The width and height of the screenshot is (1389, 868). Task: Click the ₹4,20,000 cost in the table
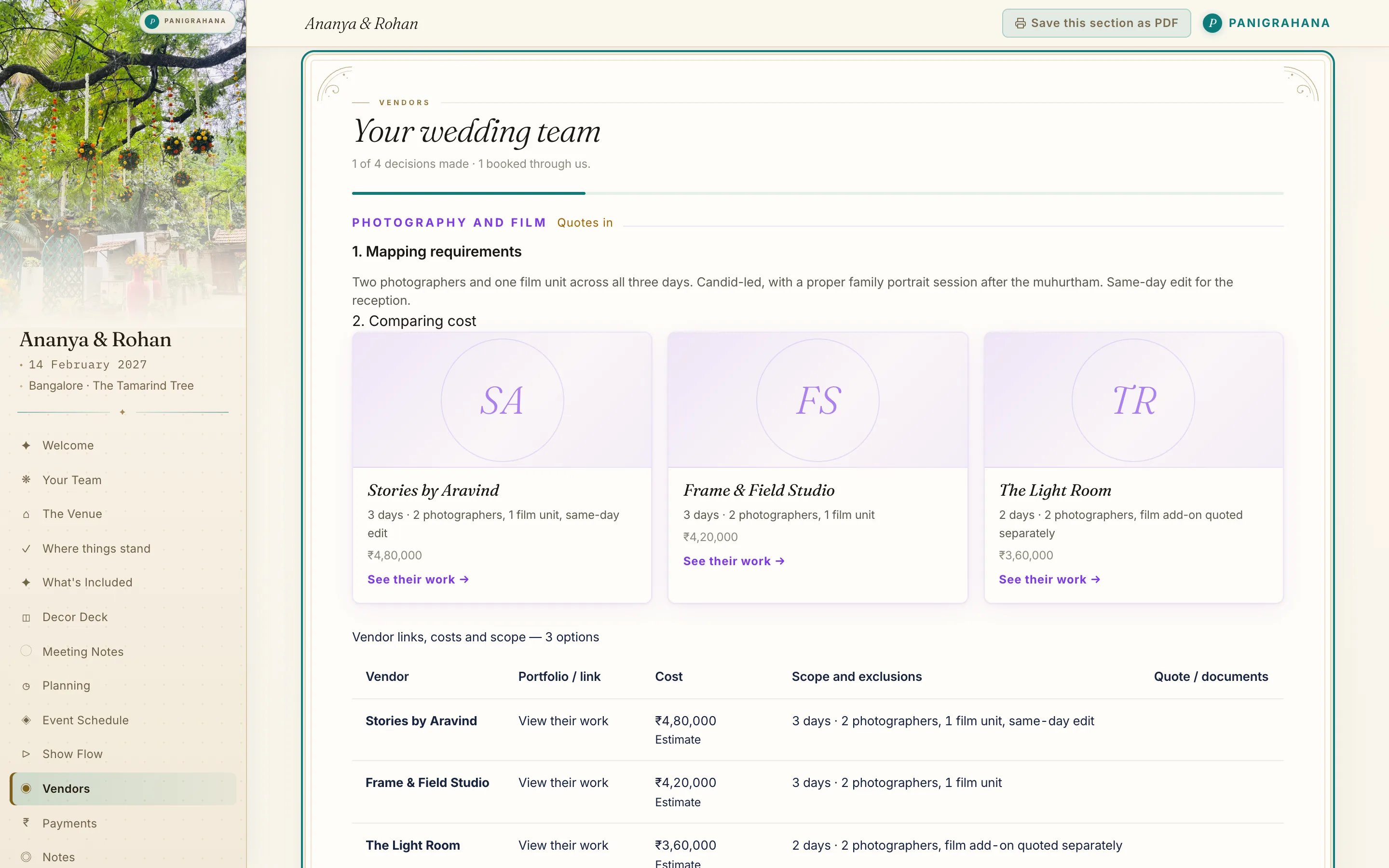tap(685, 783)
